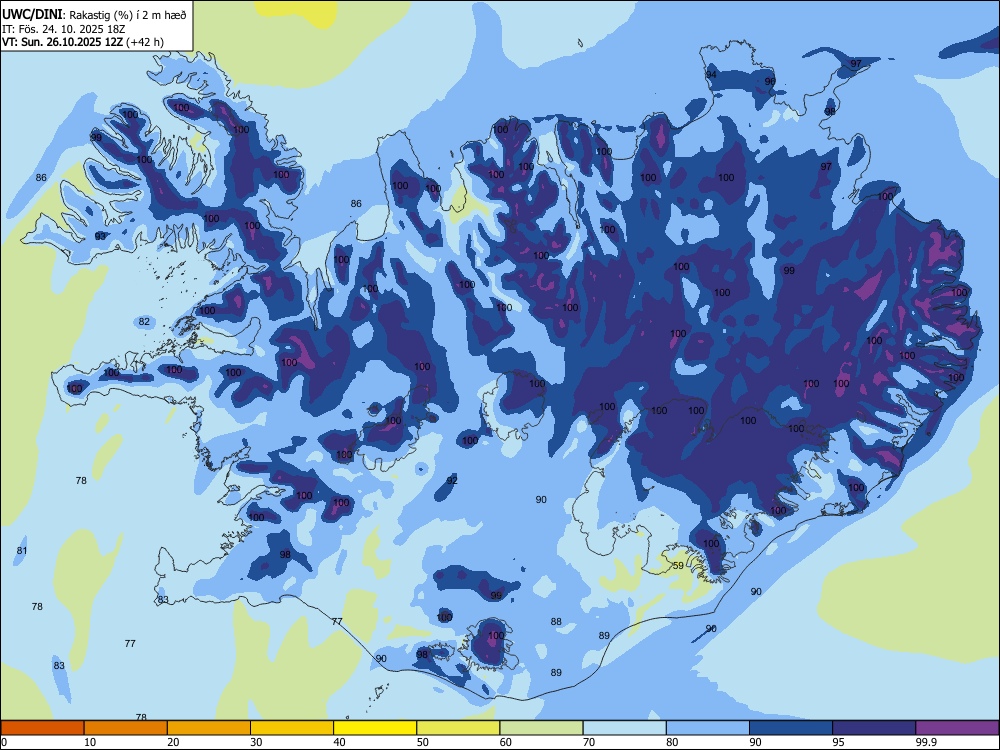The height and width of the screenshot is (750, 1000).
Task: Click the dark blue 90–95 legend swatch
Action: pos(791,728)
